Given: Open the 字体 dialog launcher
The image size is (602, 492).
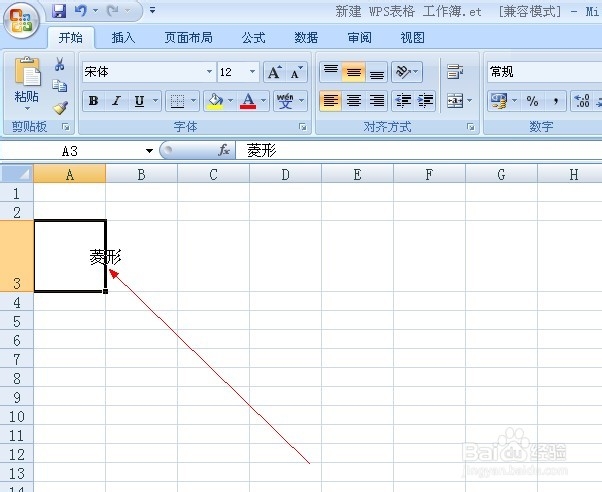Looking at the screenshot, I should click(303, 126).
